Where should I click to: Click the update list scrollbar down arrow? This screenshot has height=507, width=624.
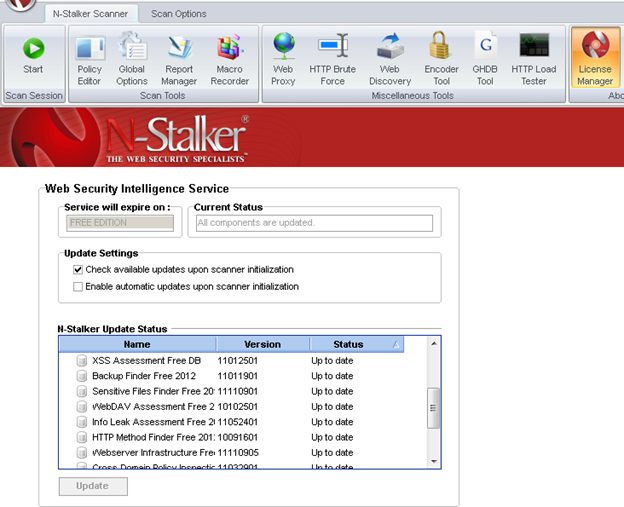tap(434, 461)
